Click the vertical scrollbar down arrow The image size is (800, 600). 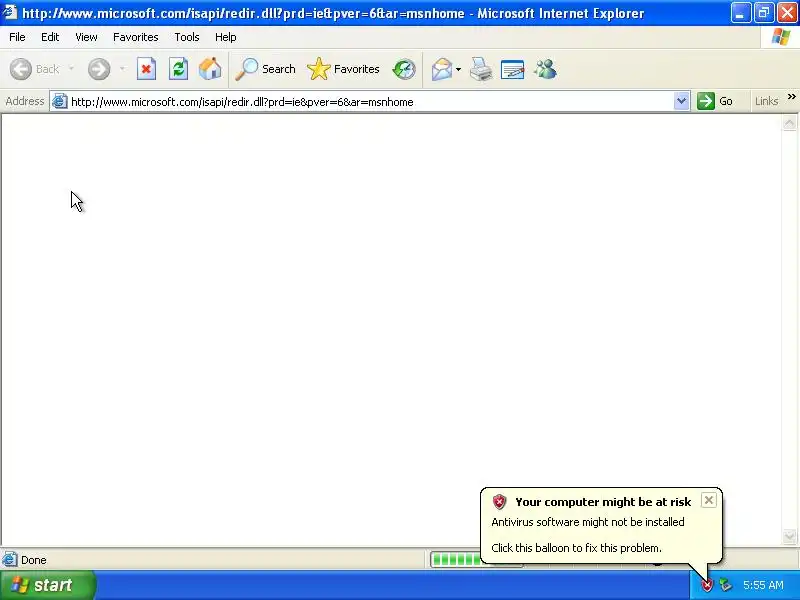click(x=789, y=536)
